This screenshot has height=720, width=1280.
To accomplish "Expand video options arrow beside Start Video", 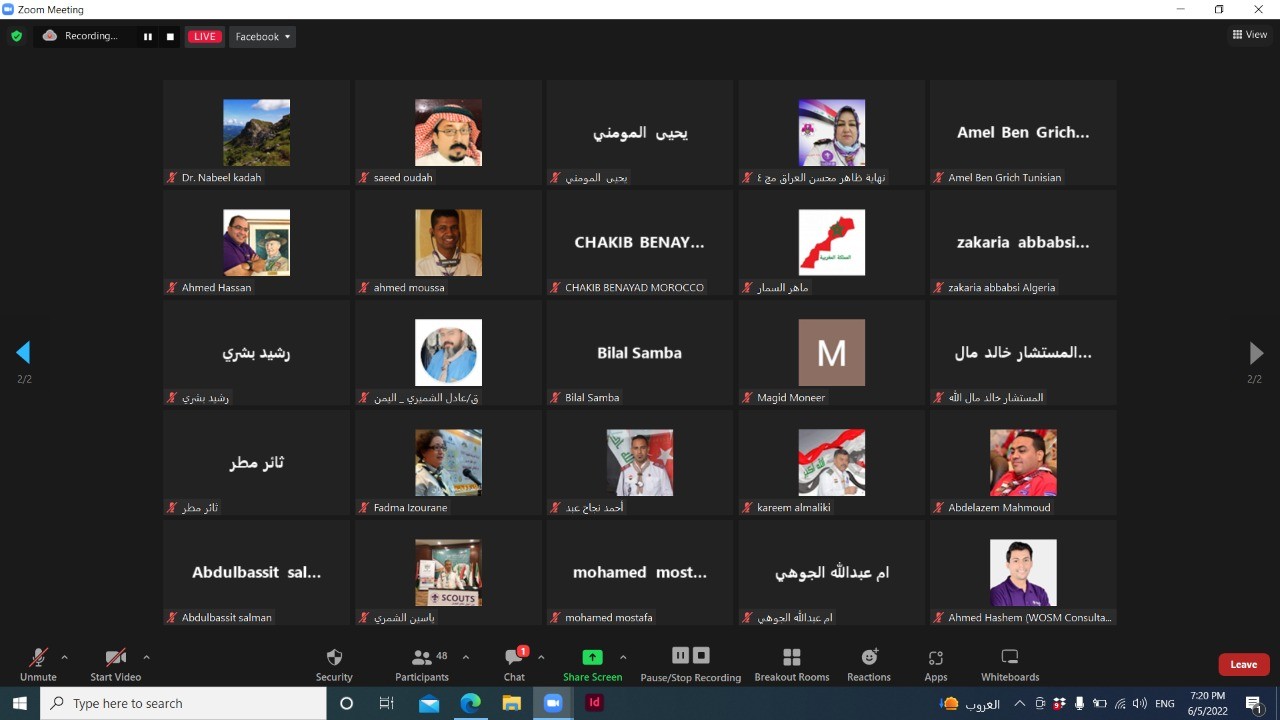I will tap(146, 657).
